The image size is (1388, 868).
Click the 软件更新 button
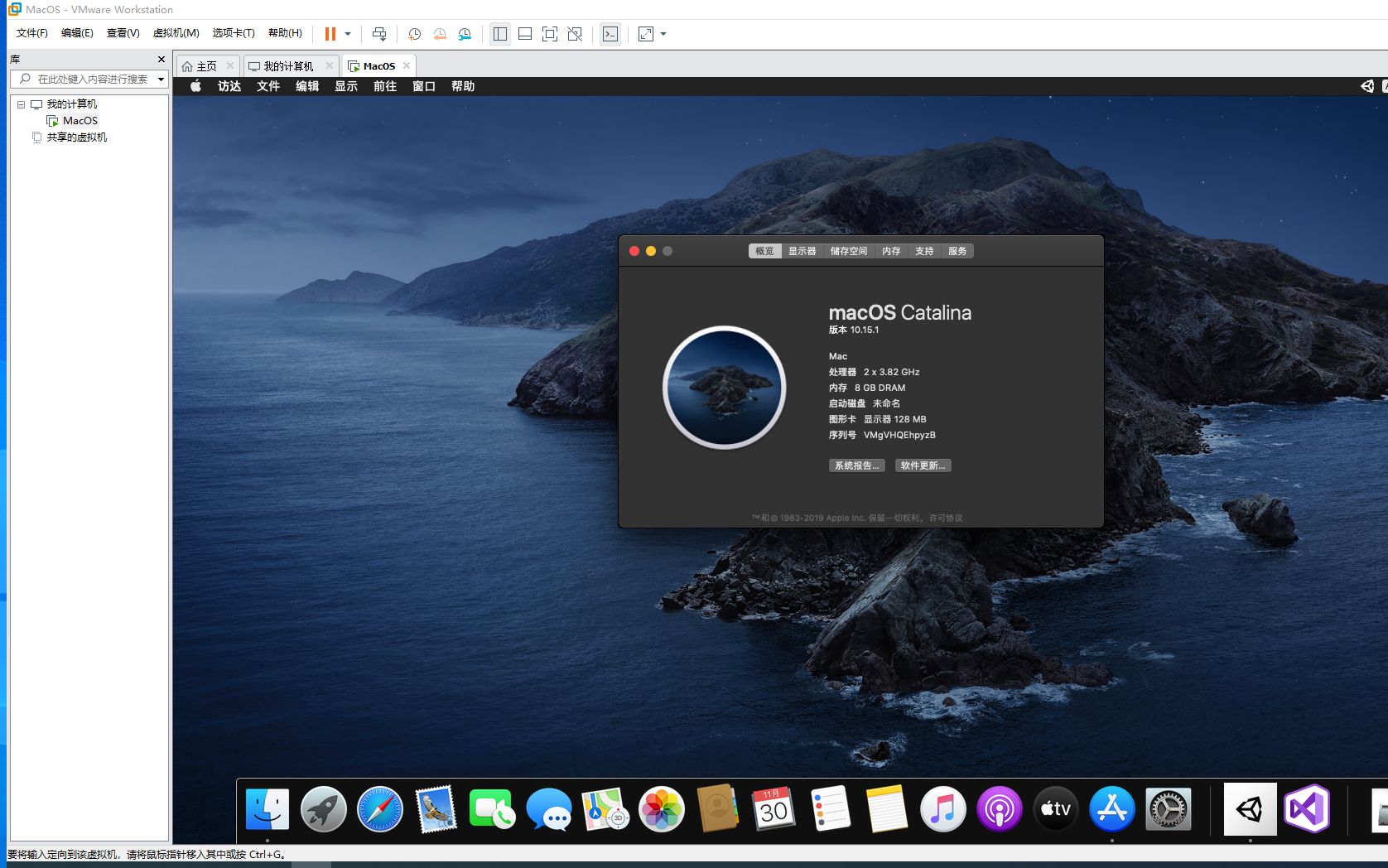tap(923, 465)
